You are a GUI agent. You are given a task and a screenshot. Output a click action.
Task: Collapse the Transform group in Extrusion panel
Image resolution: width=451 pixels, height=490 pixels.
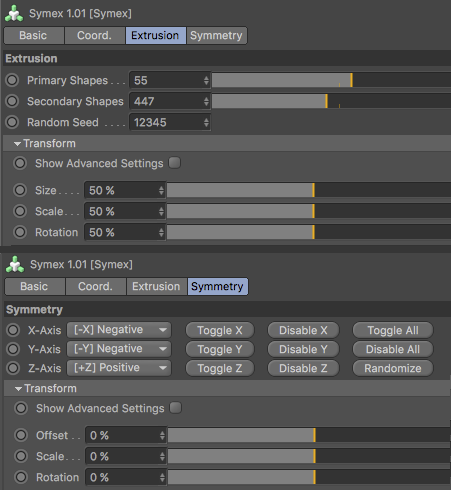18,144
